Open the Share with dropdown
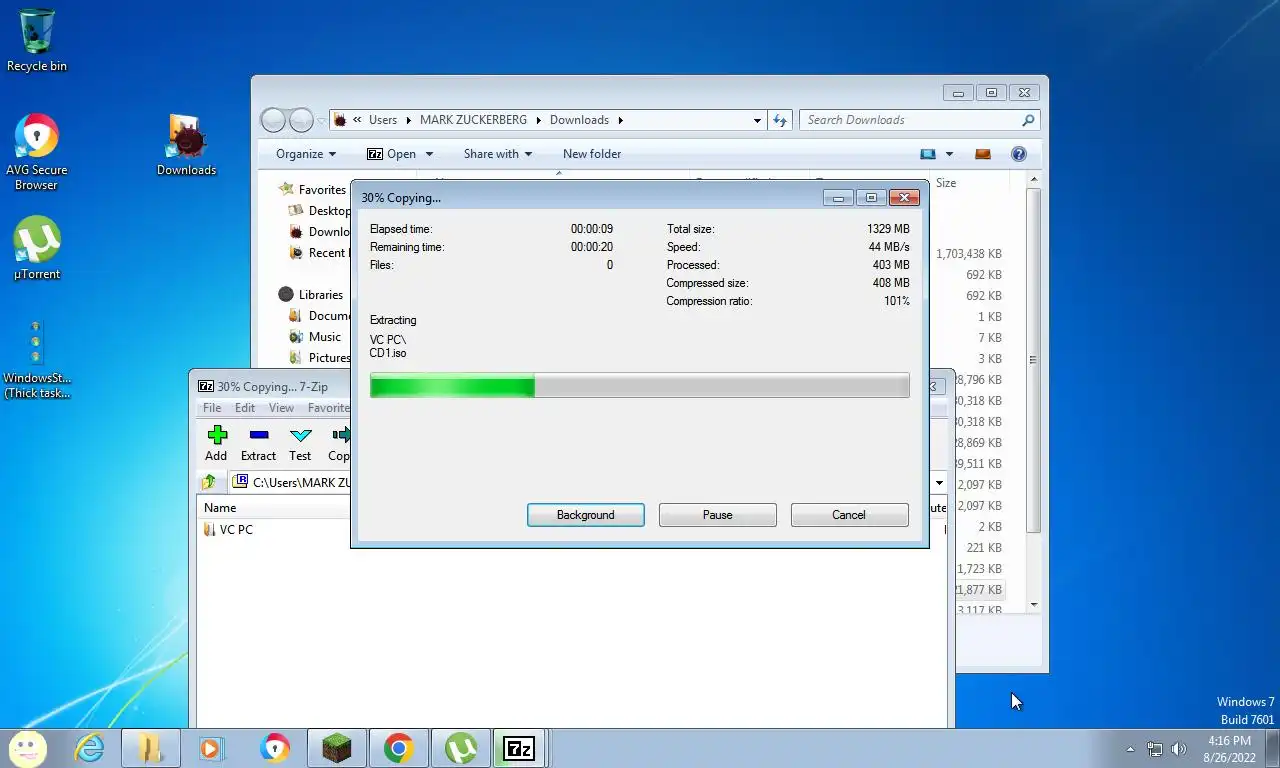The height and width of the screenshot is (768, 1280). pyautogui.click(x=498, y=154)
